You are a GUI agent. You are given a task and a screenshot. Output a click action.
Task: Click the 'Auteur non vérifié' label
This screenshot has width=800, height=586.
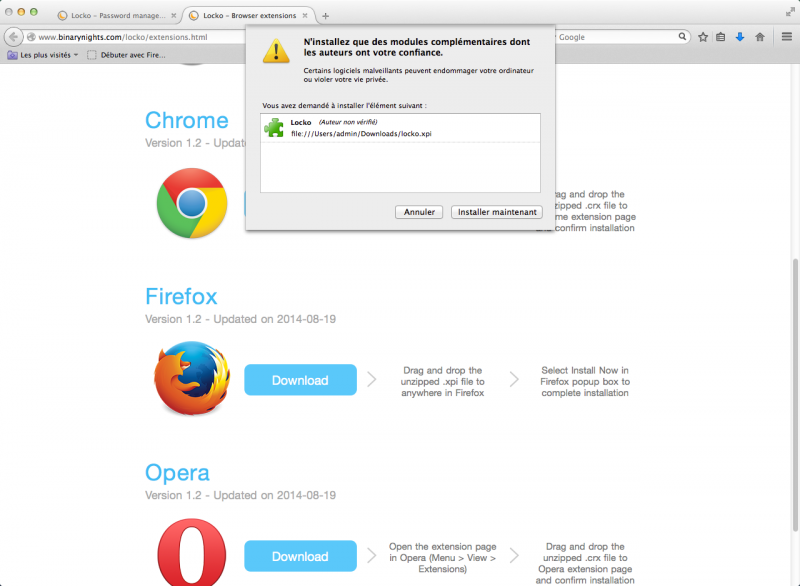coord(348,122)
